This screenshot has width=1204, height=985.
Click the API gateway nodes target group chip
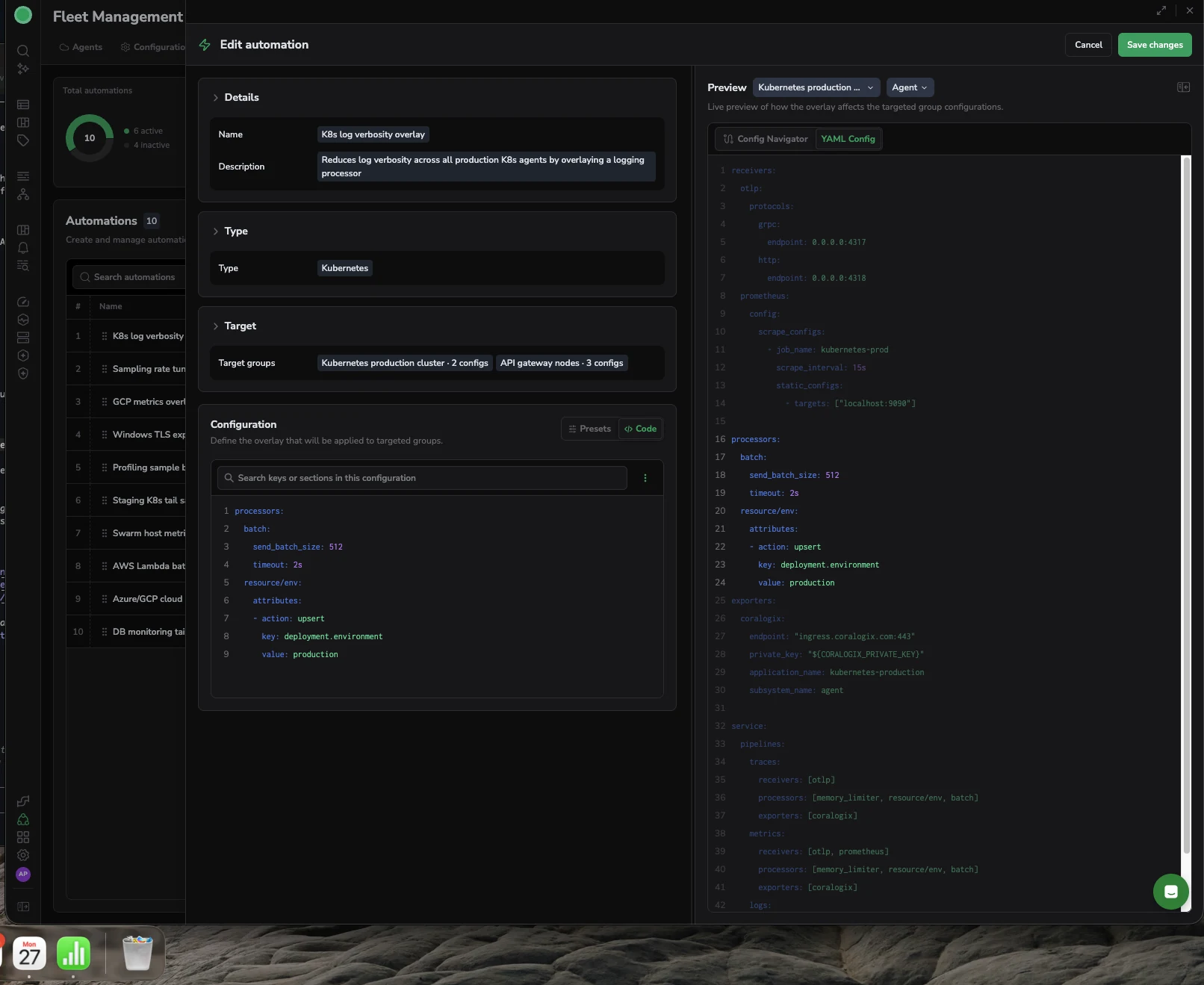(x=562, y=363)
